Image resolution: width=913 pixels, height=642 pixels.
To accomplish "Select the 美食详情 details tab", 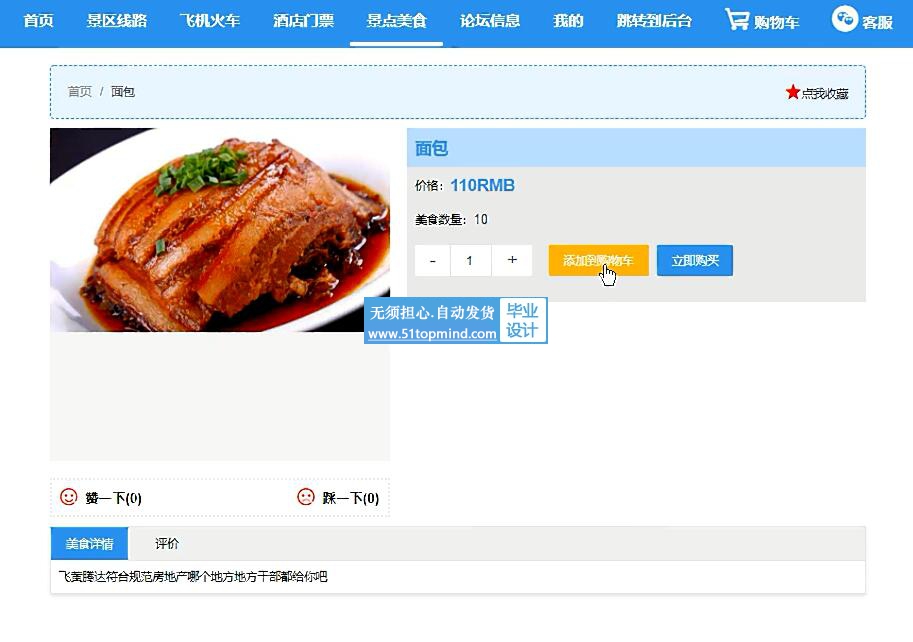I will [x=89, y=544].
